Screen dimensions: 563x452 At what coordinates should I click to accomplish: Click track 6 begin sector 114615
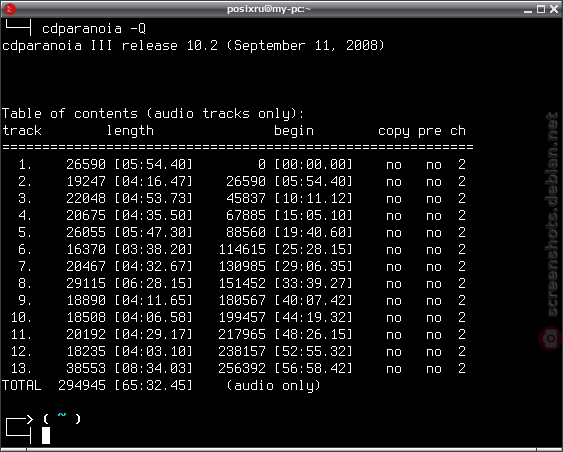pyautogui.click(x=242, y=249)
